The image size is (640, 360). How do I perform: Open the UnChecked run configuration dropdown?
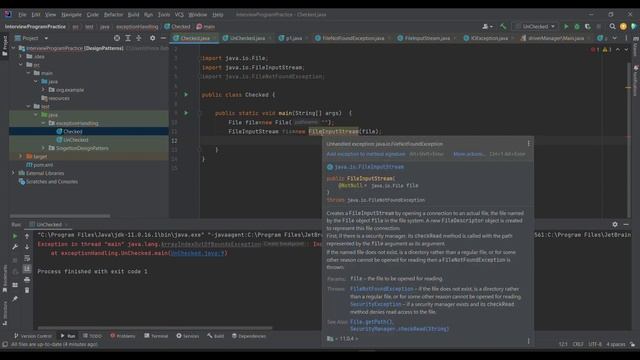point(535,27)
